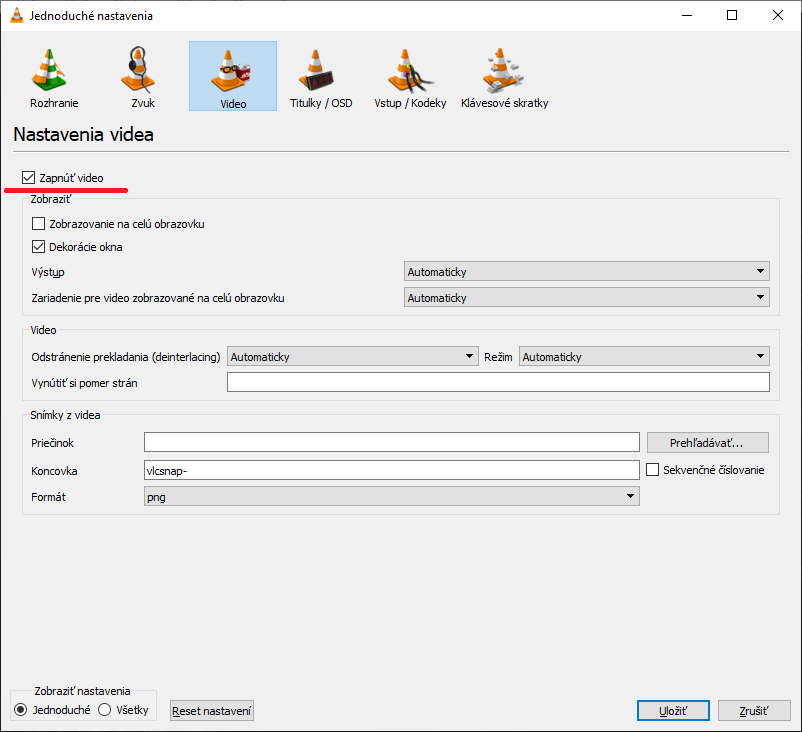Maximize the Jednoduché nastavenia window
The height and width of the screenshot is (732, 802).
[x=732, y=15]
